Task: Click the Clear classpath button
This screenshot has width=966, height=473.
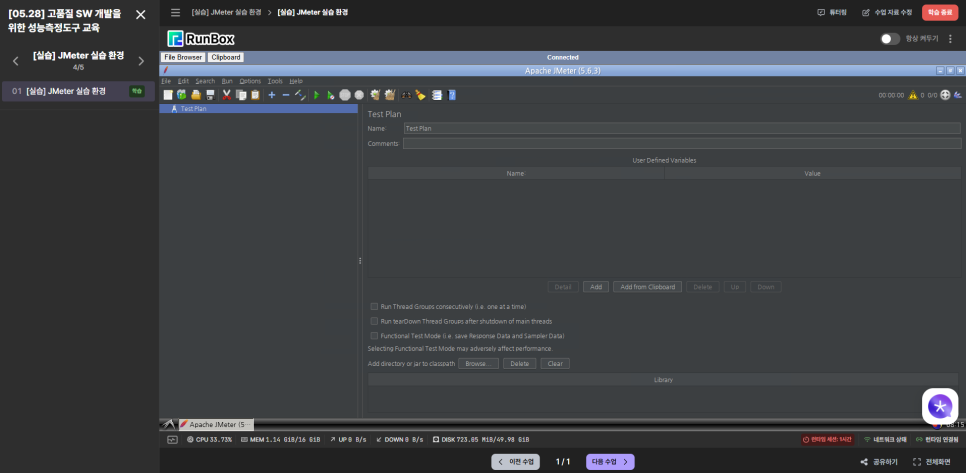Action: click(555, 363)
